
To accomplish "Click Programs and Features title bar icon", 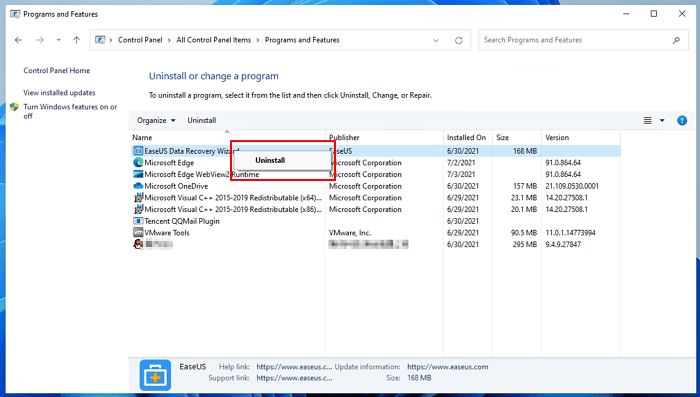I will pyautogui.click(x=15, y=14).
